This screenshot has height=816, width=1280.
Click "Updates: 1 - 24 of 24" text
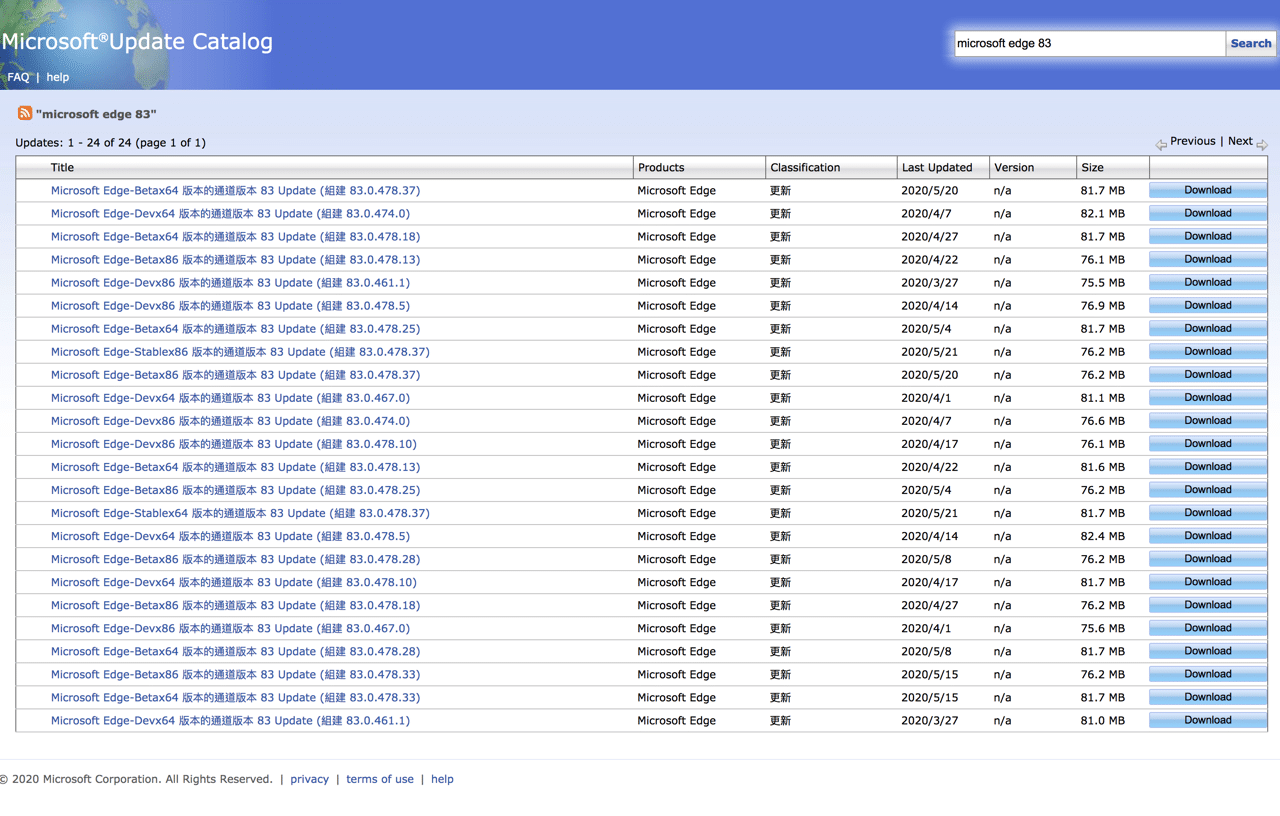(73, 143)
